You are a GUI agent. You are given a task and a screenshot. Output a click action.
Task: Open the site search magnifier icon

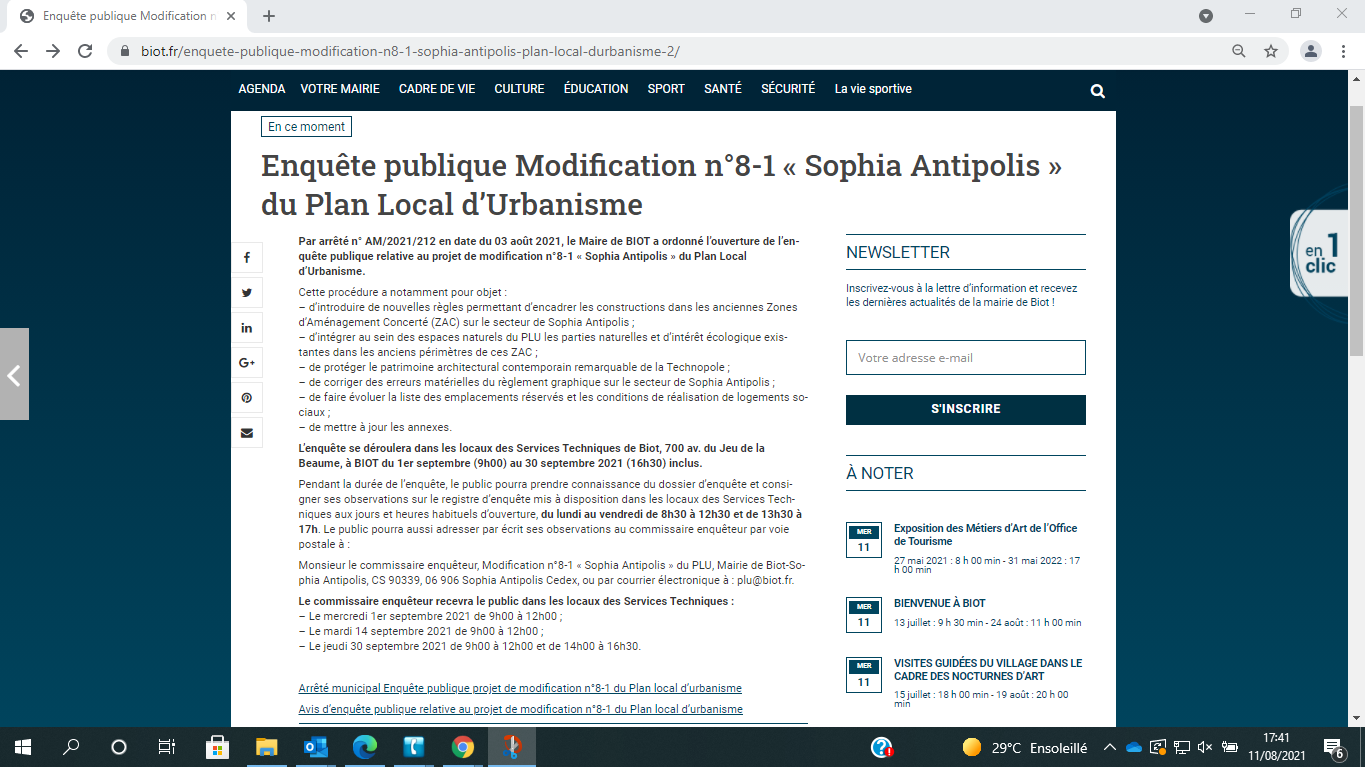[x=1097, y=91]
